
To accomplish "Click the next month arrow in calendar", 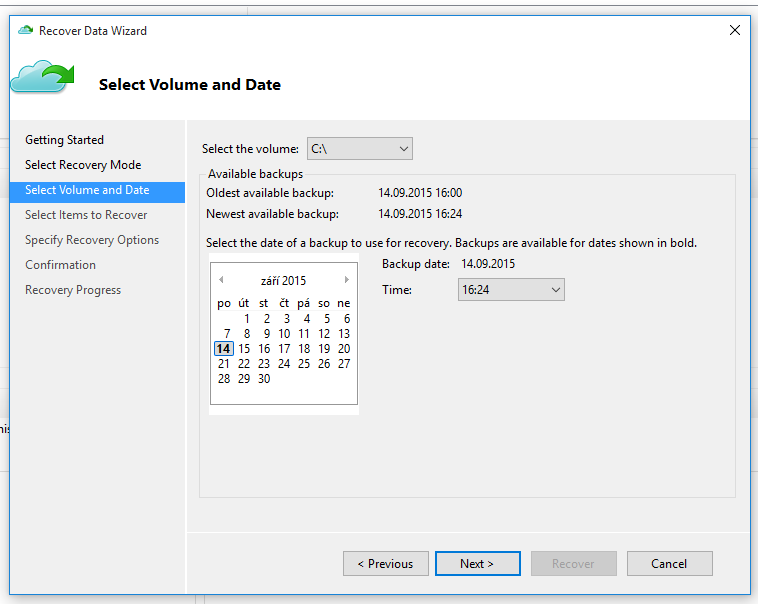I will (x=347, y=280).
